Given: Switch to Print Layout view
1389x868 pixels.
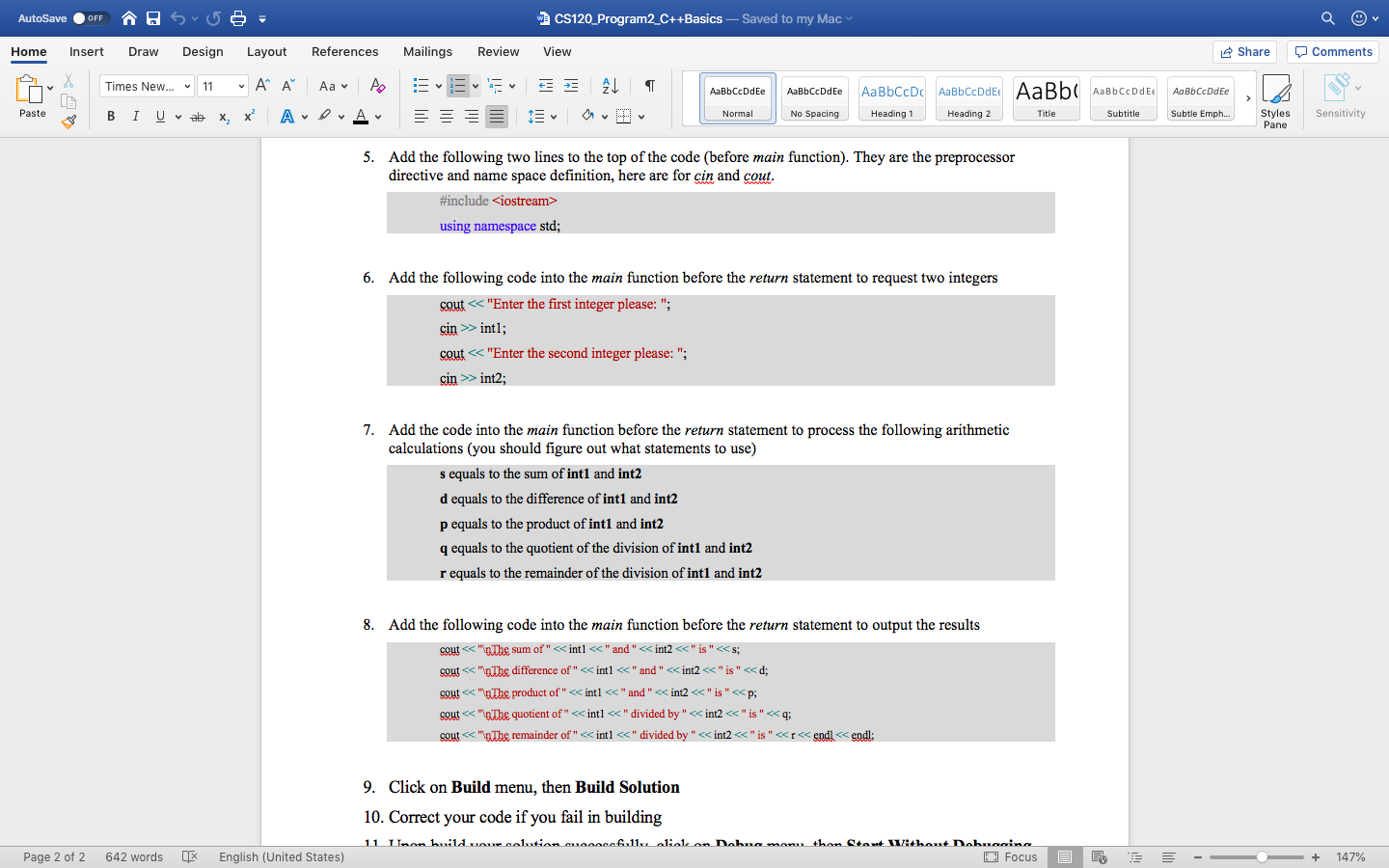Looking at the screenshot, I should (1065, 856).
